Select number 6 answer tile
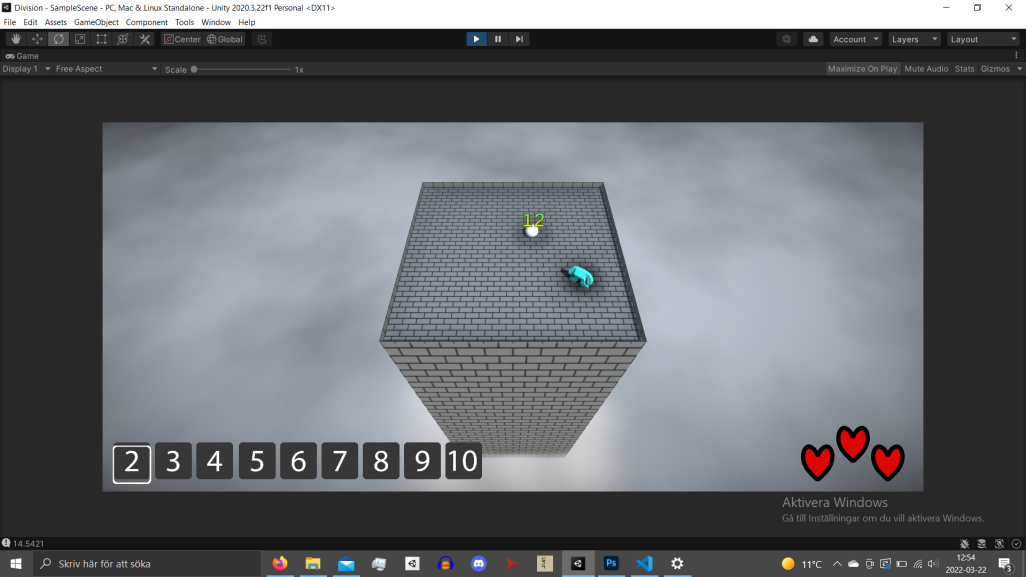The width and height of the screenshot is (1026, 577). click(298, 461)
